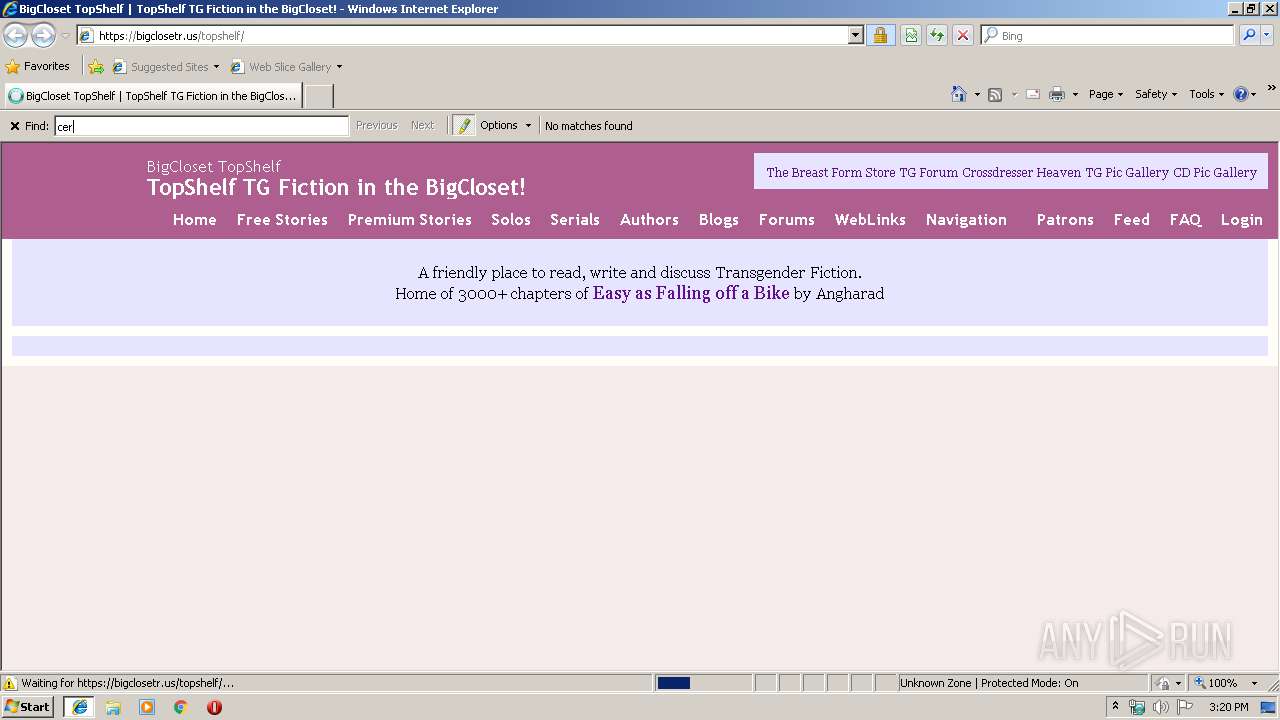Click the Compatibility View icon
The image size is (1280, 720).
tap(911, 36)
